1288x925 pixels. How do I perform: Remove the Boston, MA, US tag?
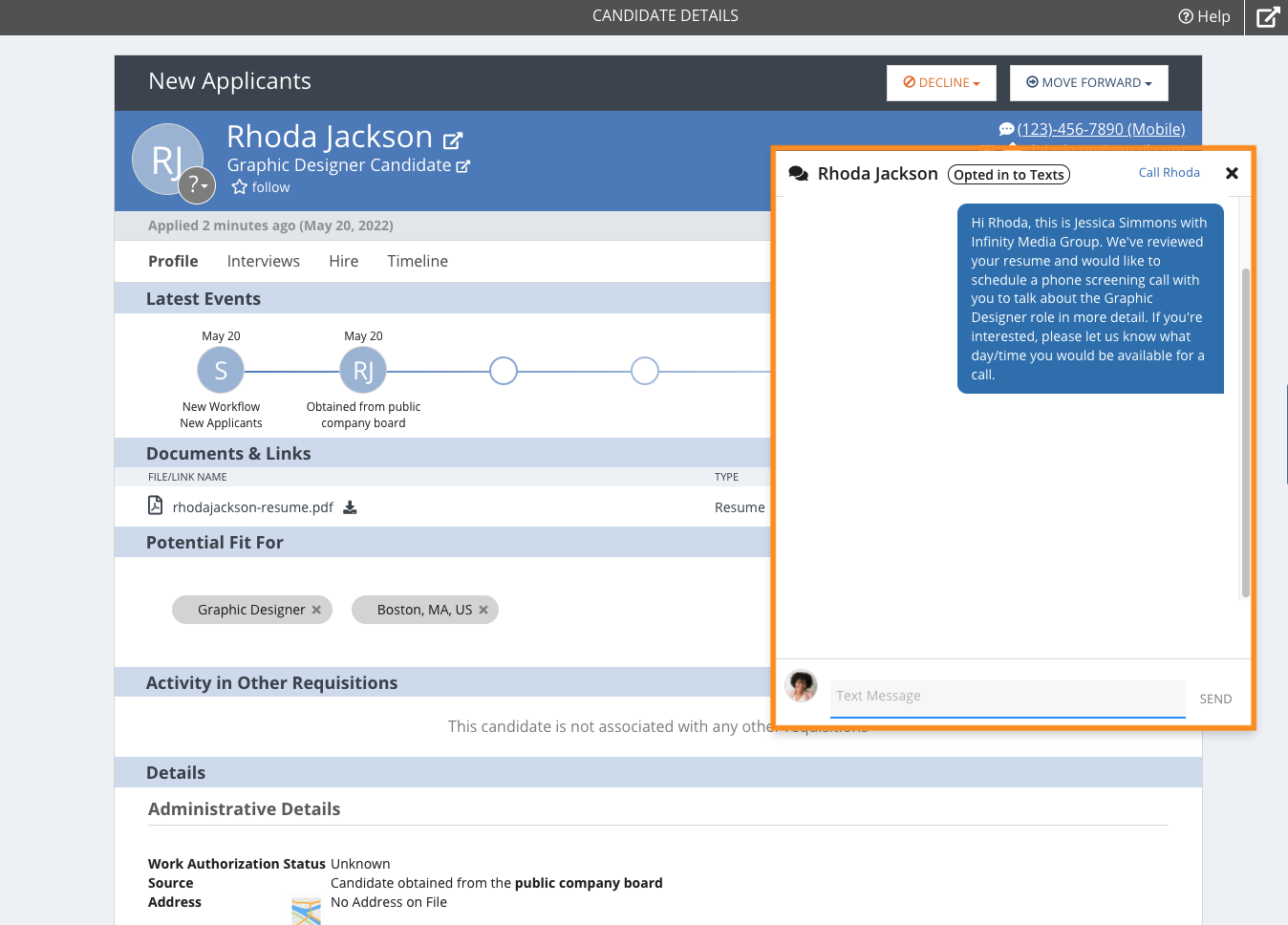(x=483, y=610)
